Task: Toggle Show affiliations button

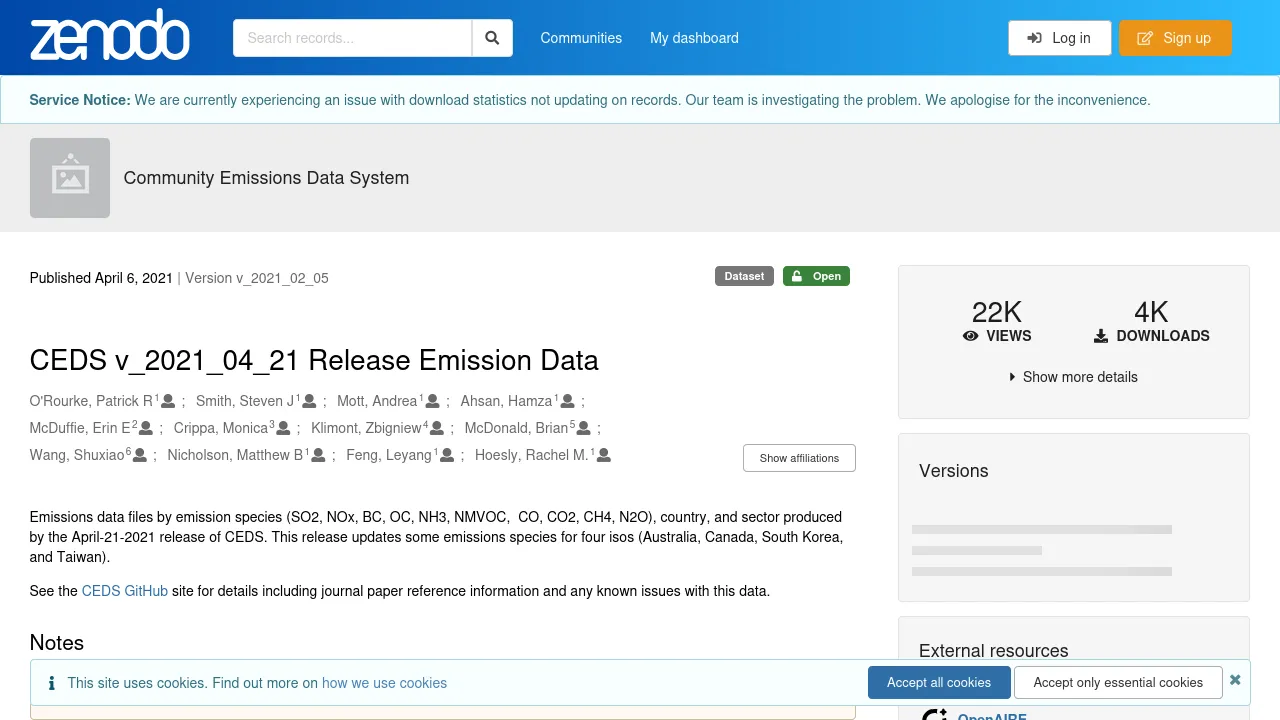Action: pyautogui.click(x=799, y=458)
